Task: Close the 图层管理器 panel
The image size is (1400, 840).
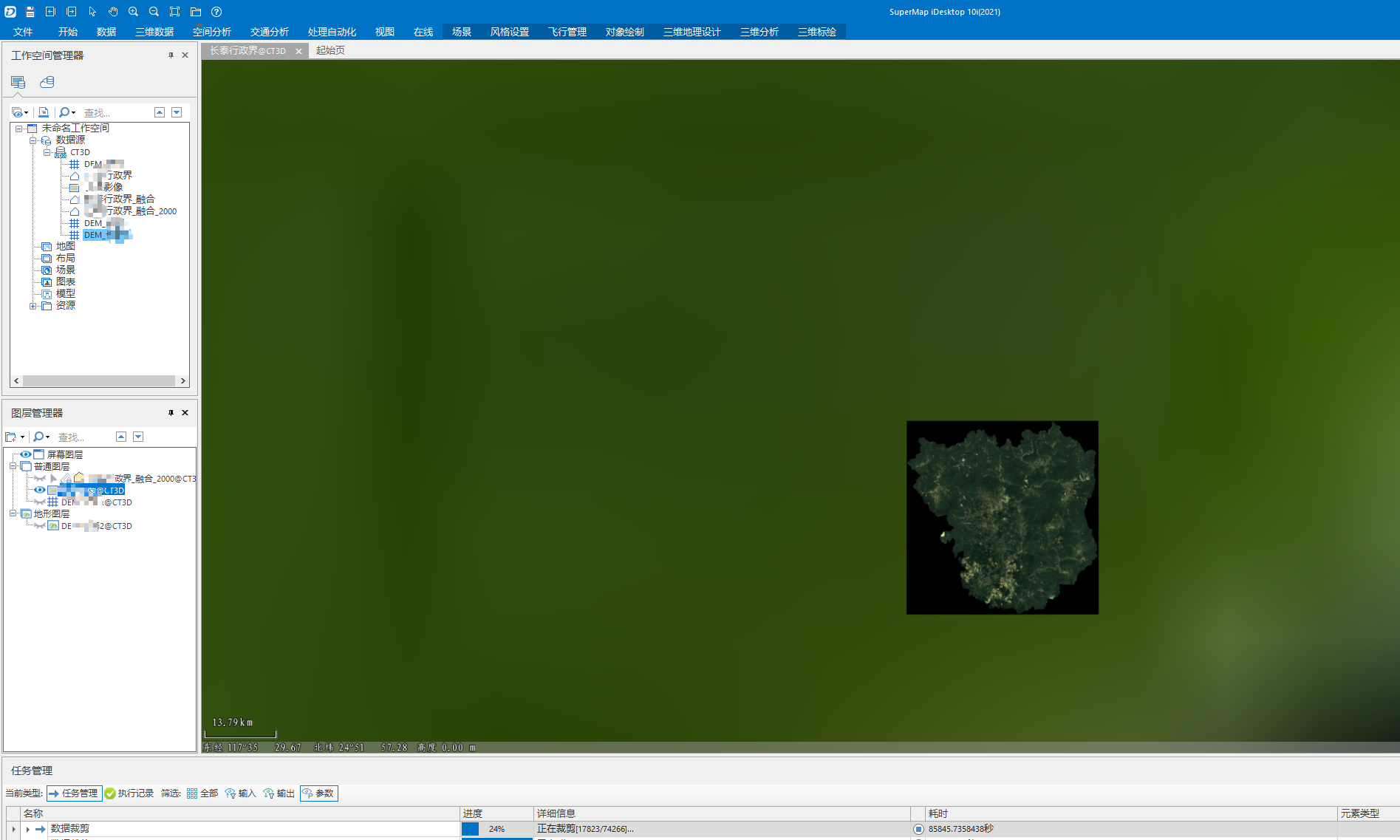Action: coord(185,413)
